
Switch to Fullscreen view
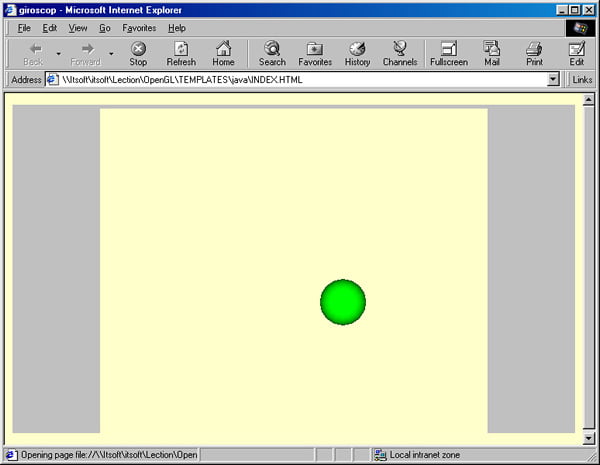coord(449,54)
